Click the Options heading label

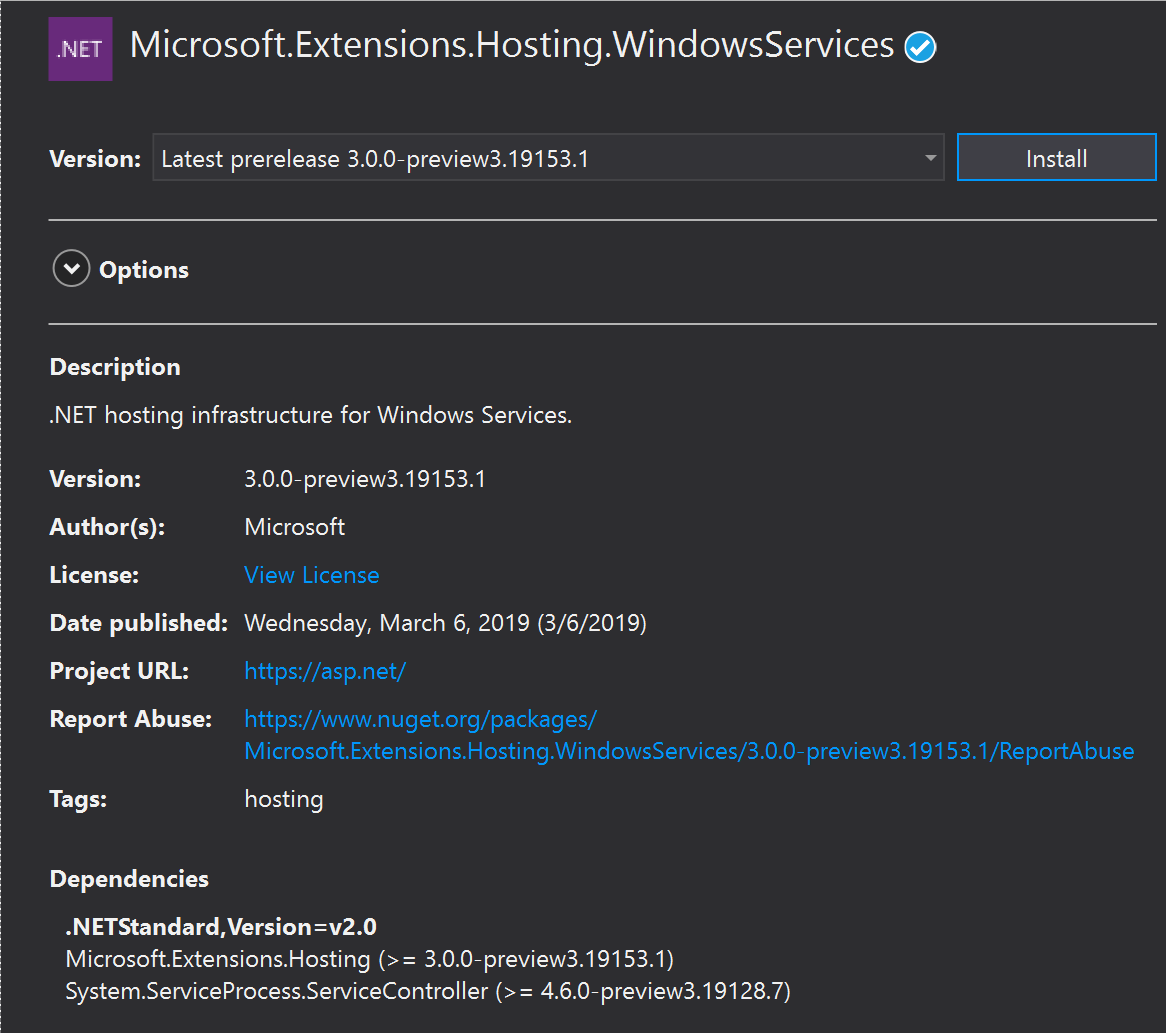coord(144,270)
